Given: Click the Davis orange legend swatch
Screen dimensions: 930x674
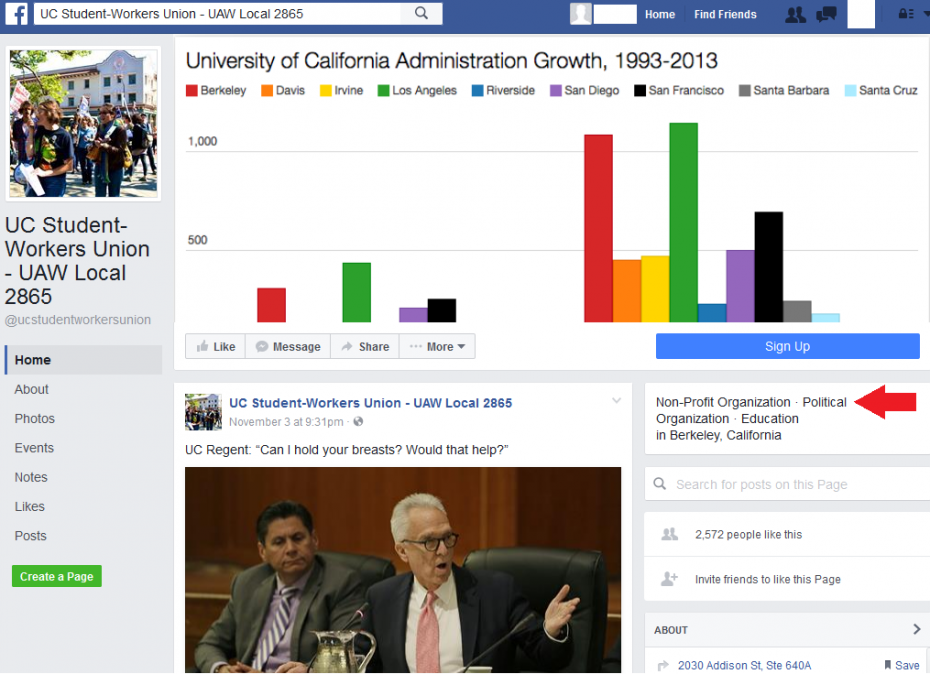Looking at the screenshot, I should click(x=267, y=90).
